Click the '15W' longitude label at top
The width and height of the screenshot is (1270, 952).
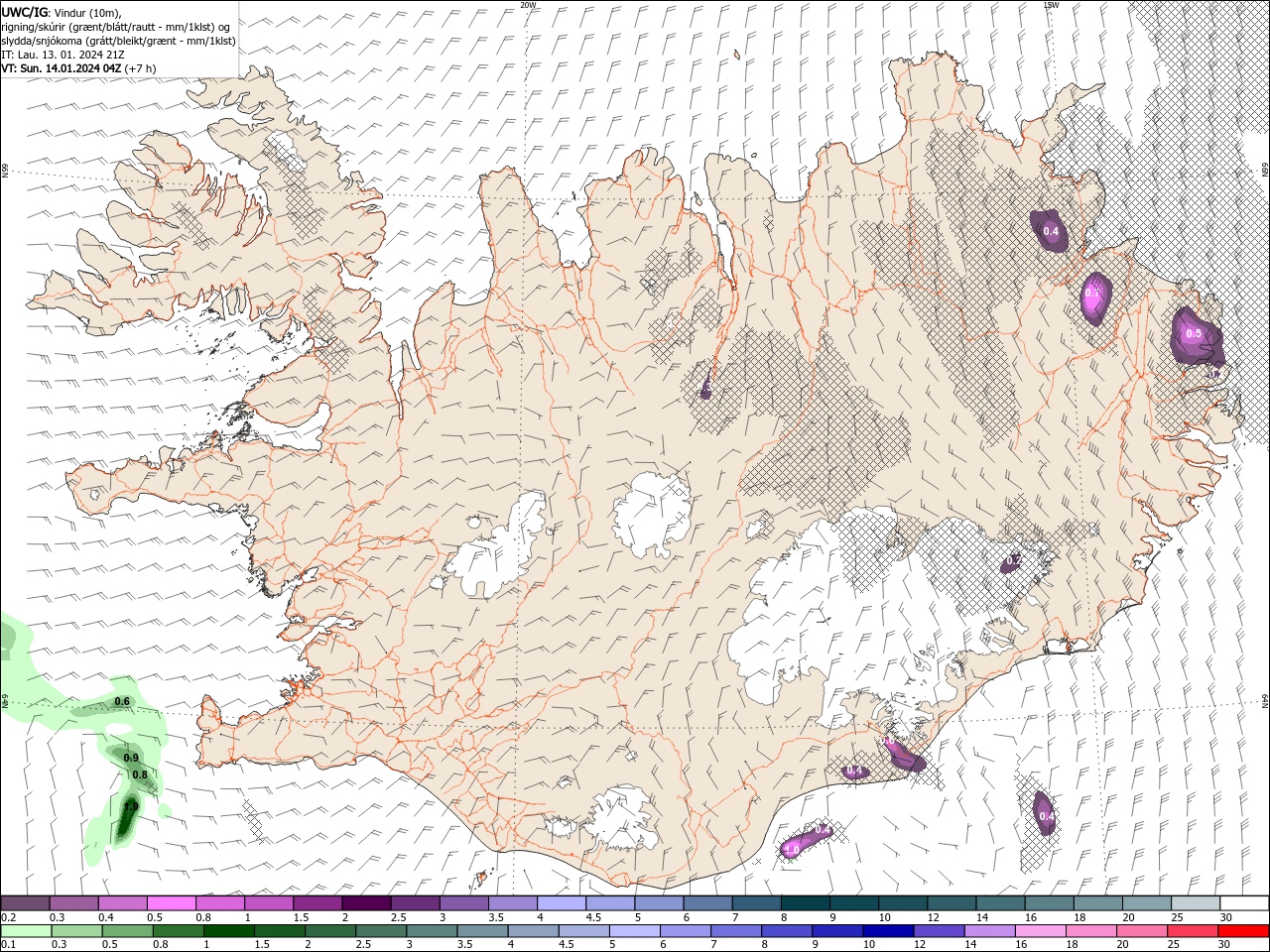tap(1051, 5)
